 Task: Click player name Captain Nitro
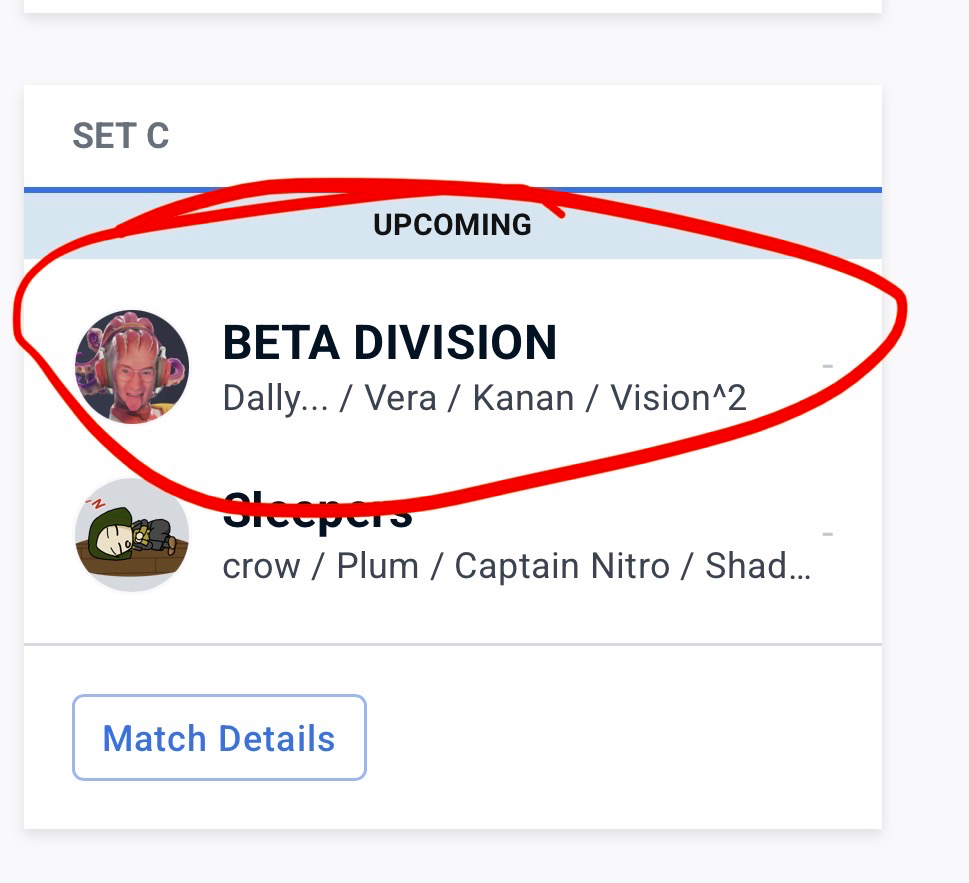562,566
